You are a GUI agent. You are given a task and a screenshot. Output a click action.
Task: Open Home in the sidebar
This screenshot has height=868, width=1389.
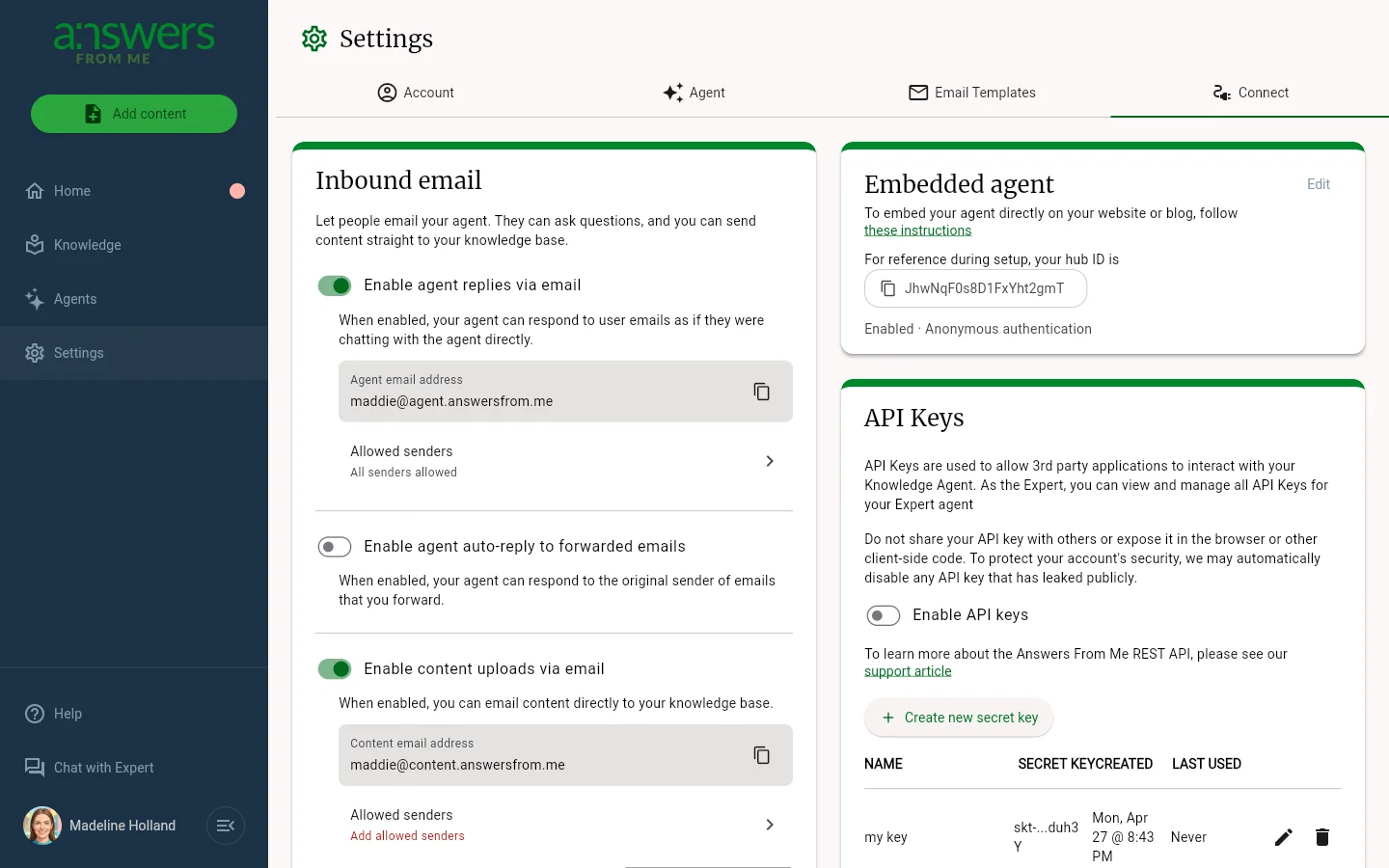tap(134, 191)
